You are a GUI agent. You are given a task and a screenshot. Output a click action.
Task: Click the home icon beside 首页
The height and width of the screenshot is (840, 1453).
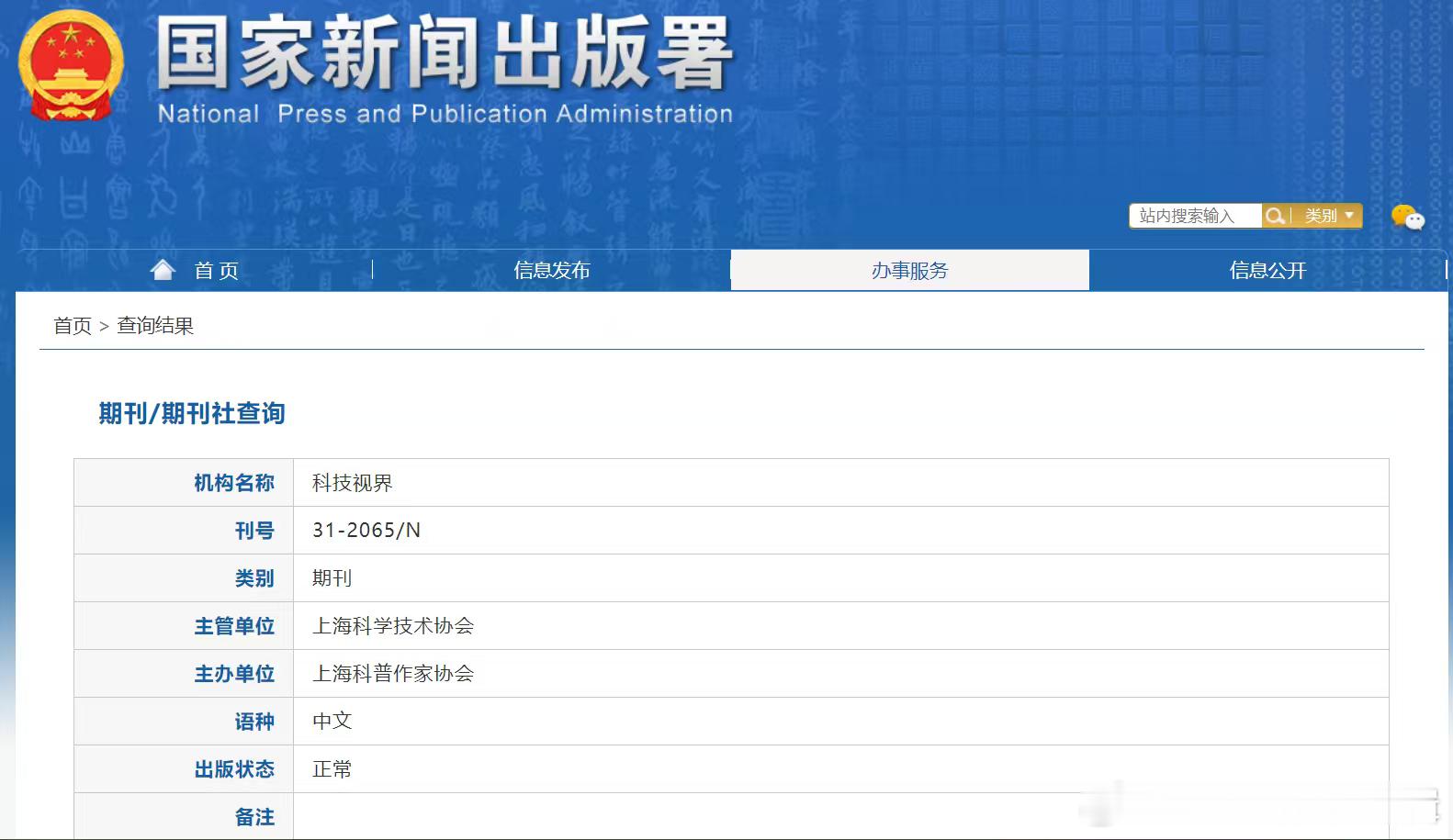click(163, 270)
